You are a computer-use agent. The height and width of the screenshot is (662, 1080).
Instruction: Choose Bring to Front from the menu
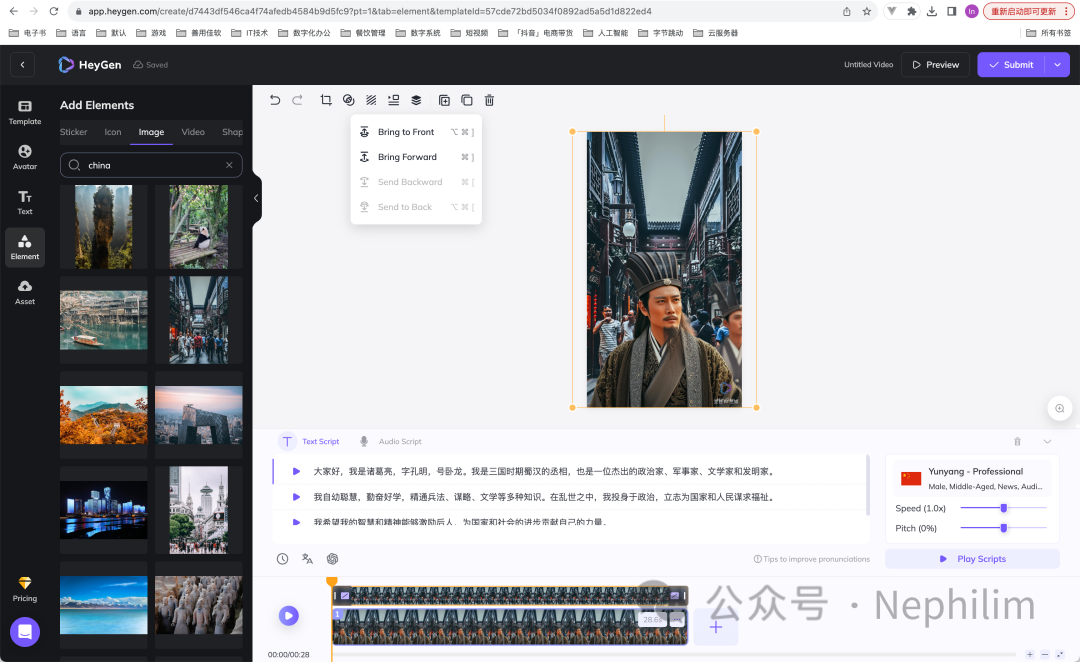(x=406, y=132)
